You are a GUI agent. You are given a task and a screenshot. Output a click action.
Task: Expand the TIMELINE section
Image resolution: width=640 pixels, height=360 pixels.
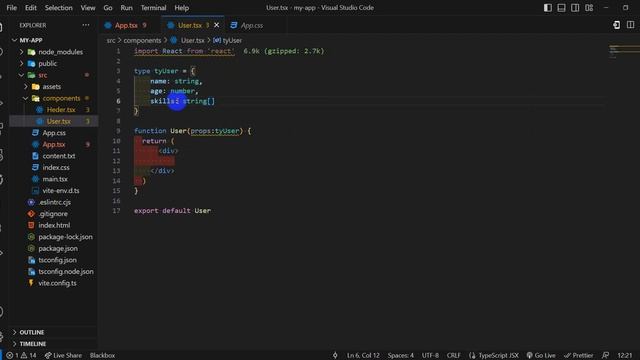click(15, 344)
